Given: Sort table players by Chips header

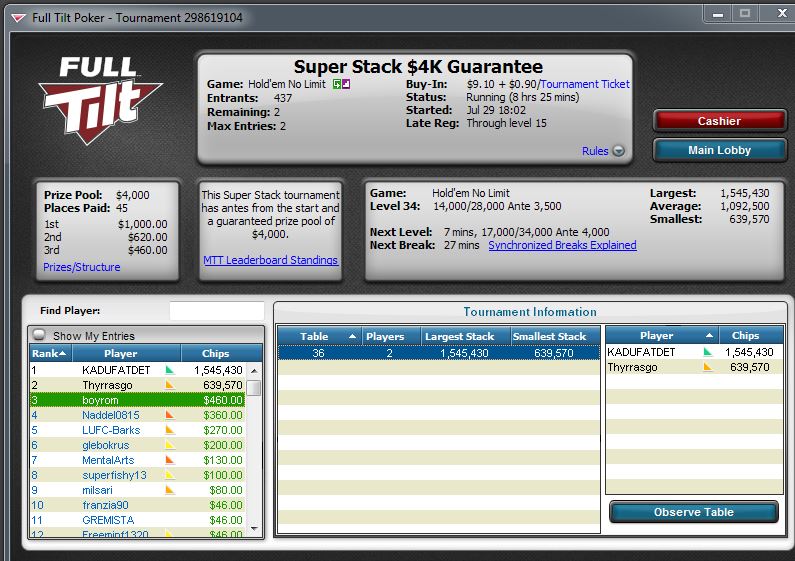Looking at the screenshot, I should (x=751, y=336).
